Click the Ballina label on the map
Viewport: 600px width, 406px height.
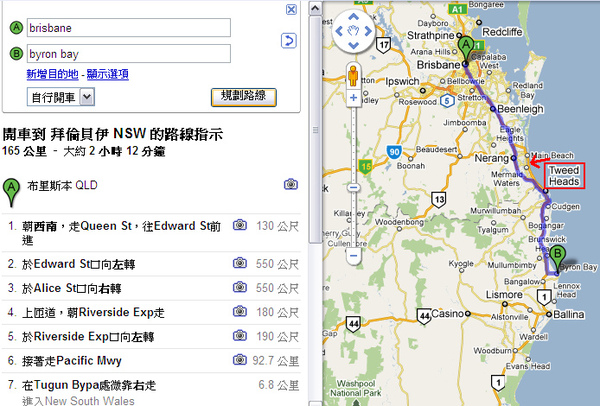569,314
